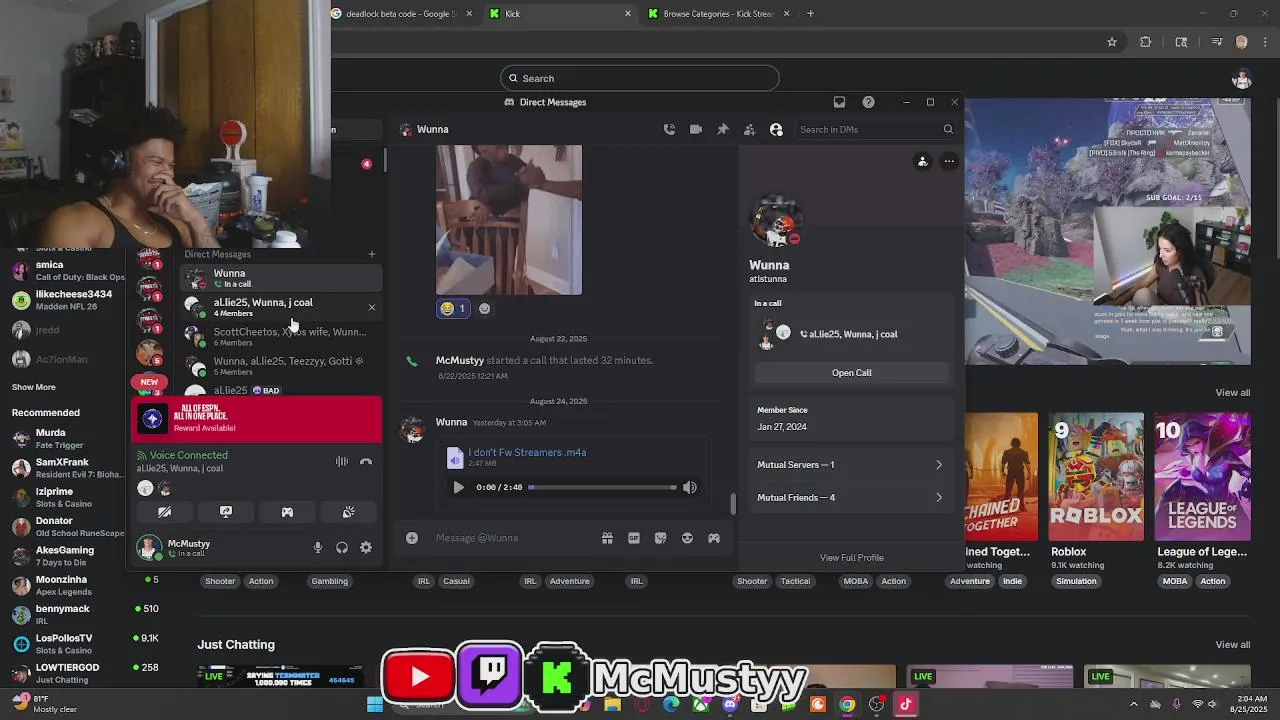Viewport: 1280px width, 720px height.
Task: Click the friend actions icon in profile panel
Action: 922,161
